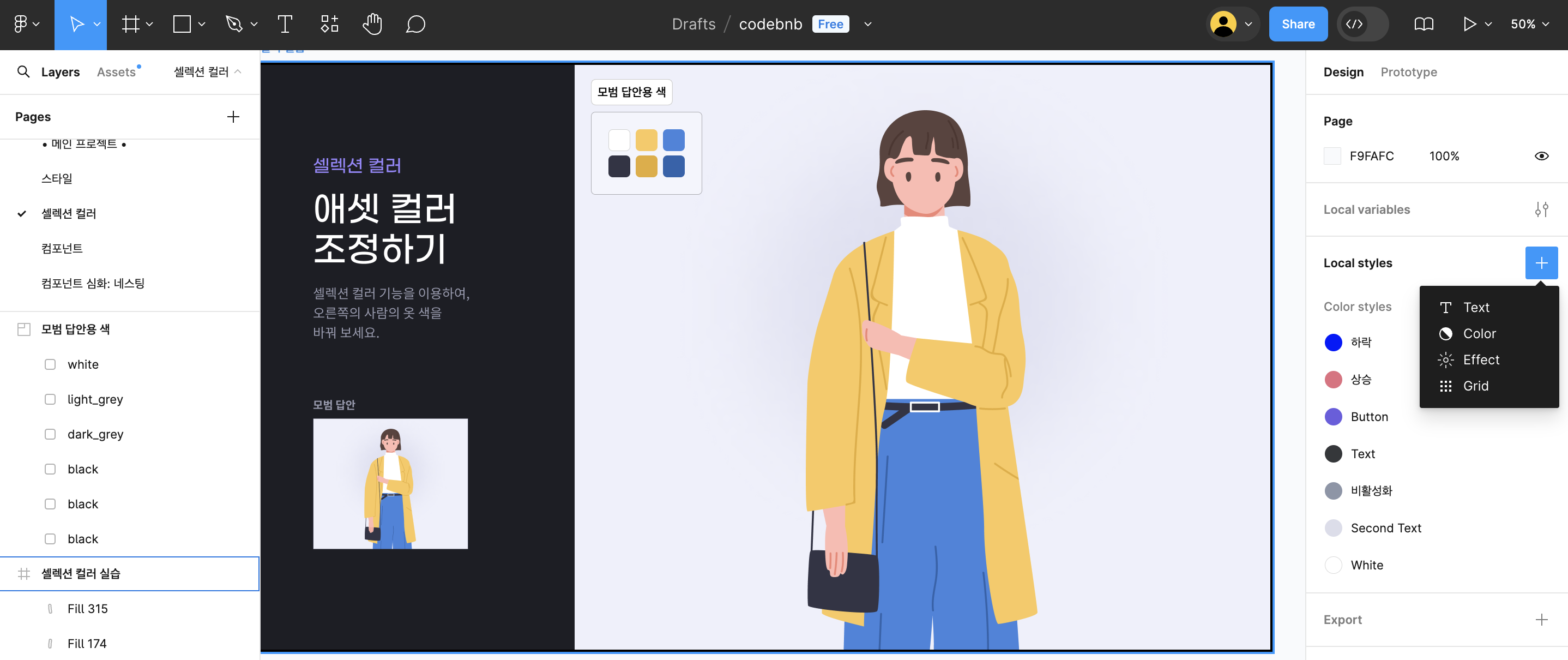The height and width of the screenshot is (660, 1568).
Task: Select the Hand tool
Action: coord(372,25)
